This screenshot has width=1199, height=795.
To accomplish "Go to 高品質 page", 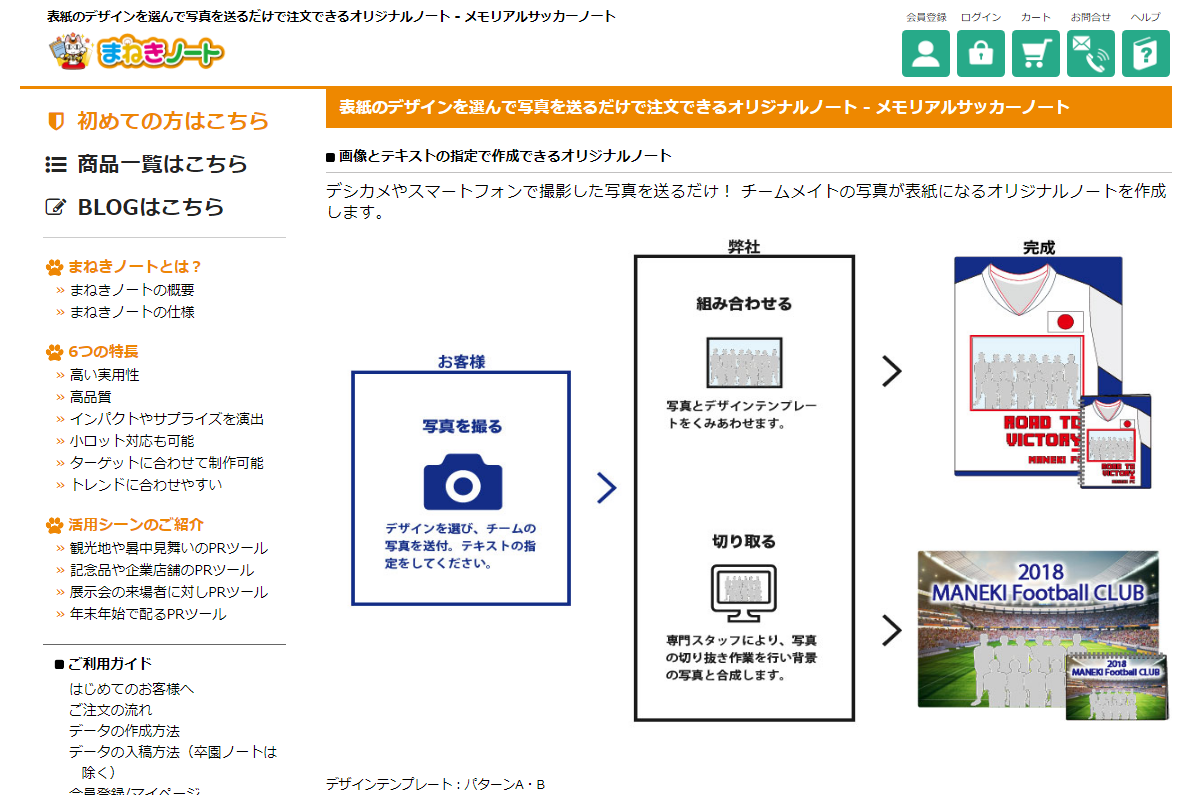I will point(91,397).
